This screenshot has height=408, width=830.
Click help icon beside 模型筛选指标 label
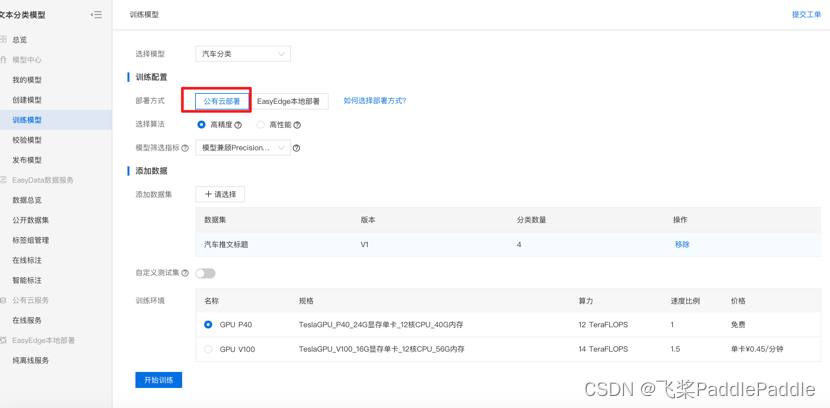185,149
